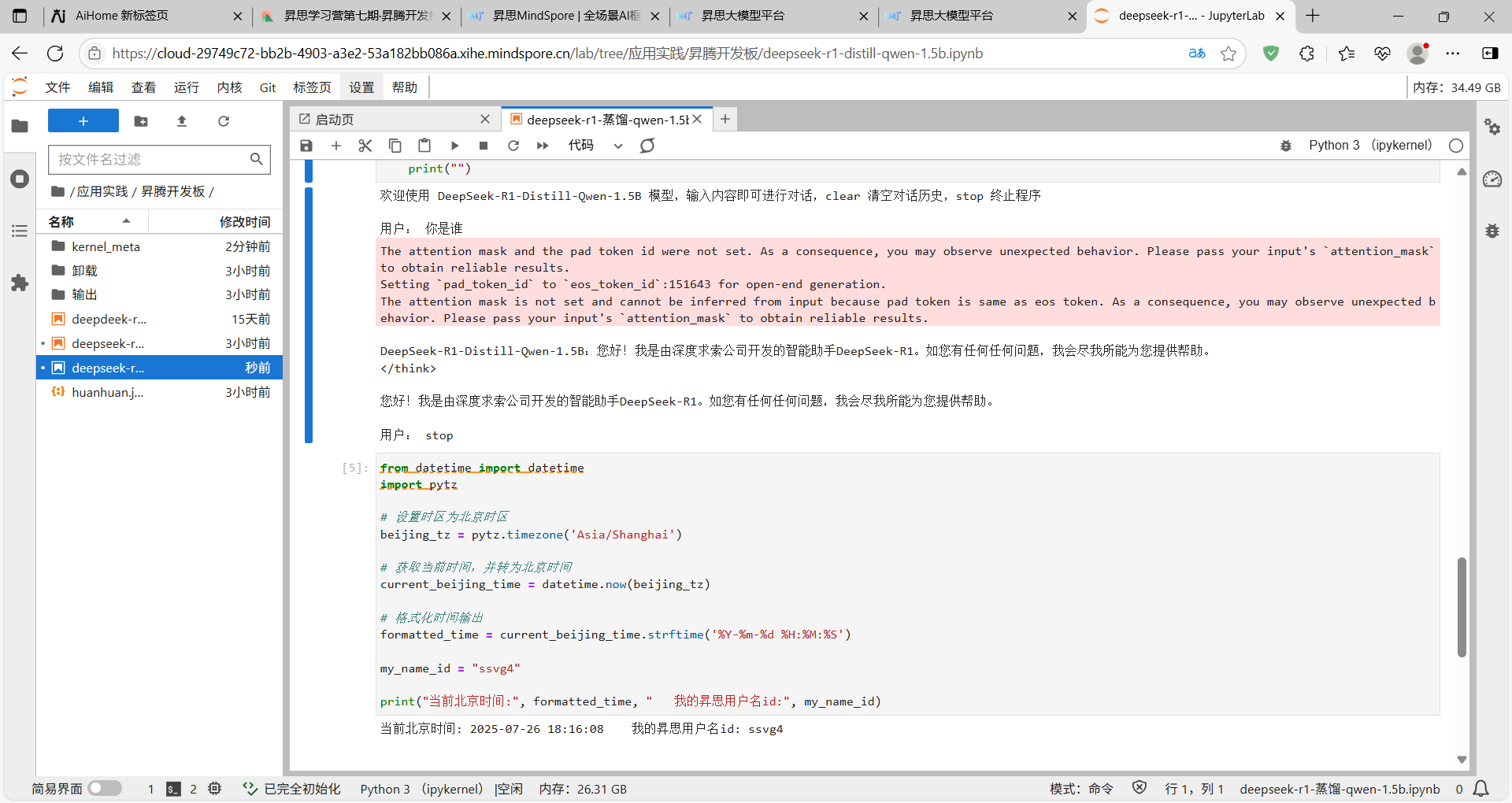Refresh the file browser list
This screenshot has width=1512, height=803.
pyautogui.click(x=224, y=121)
